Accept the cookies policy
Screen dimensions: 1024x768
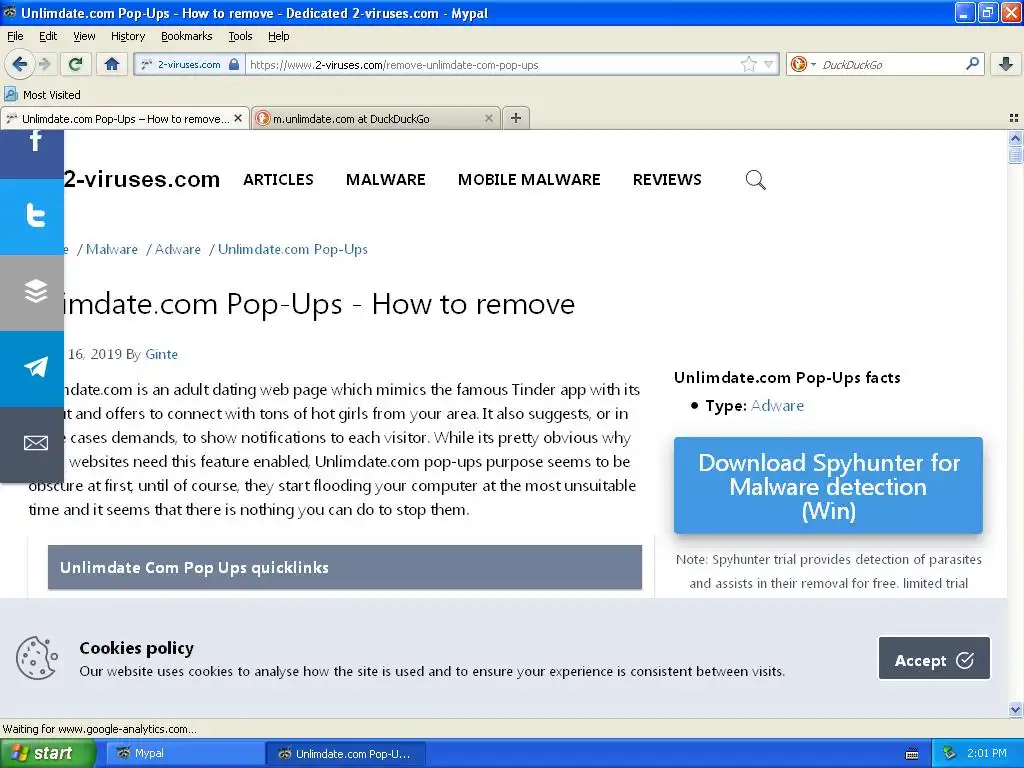point(934,658)
